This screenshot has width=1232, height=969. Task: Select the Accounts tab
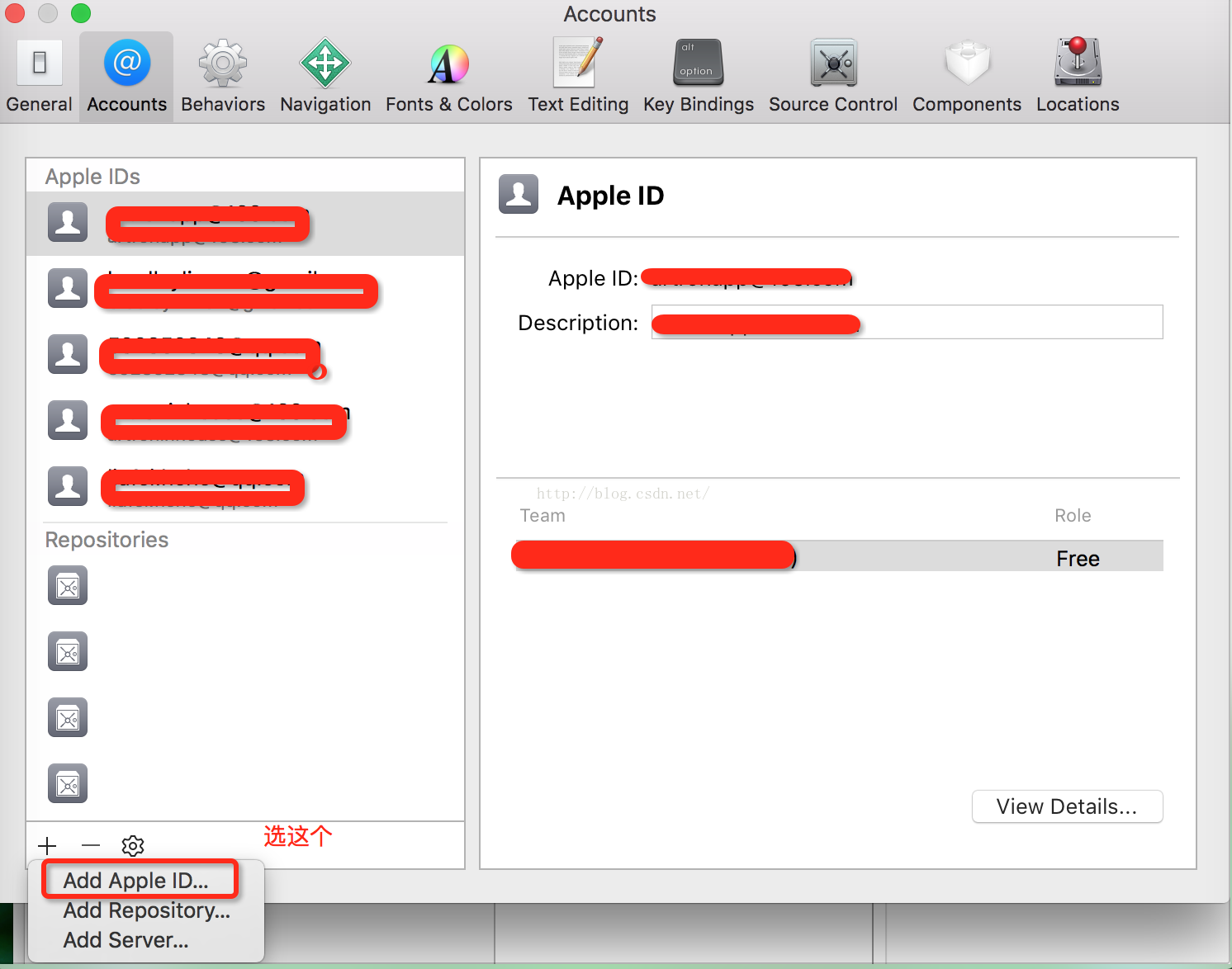[x=126, y=77]
